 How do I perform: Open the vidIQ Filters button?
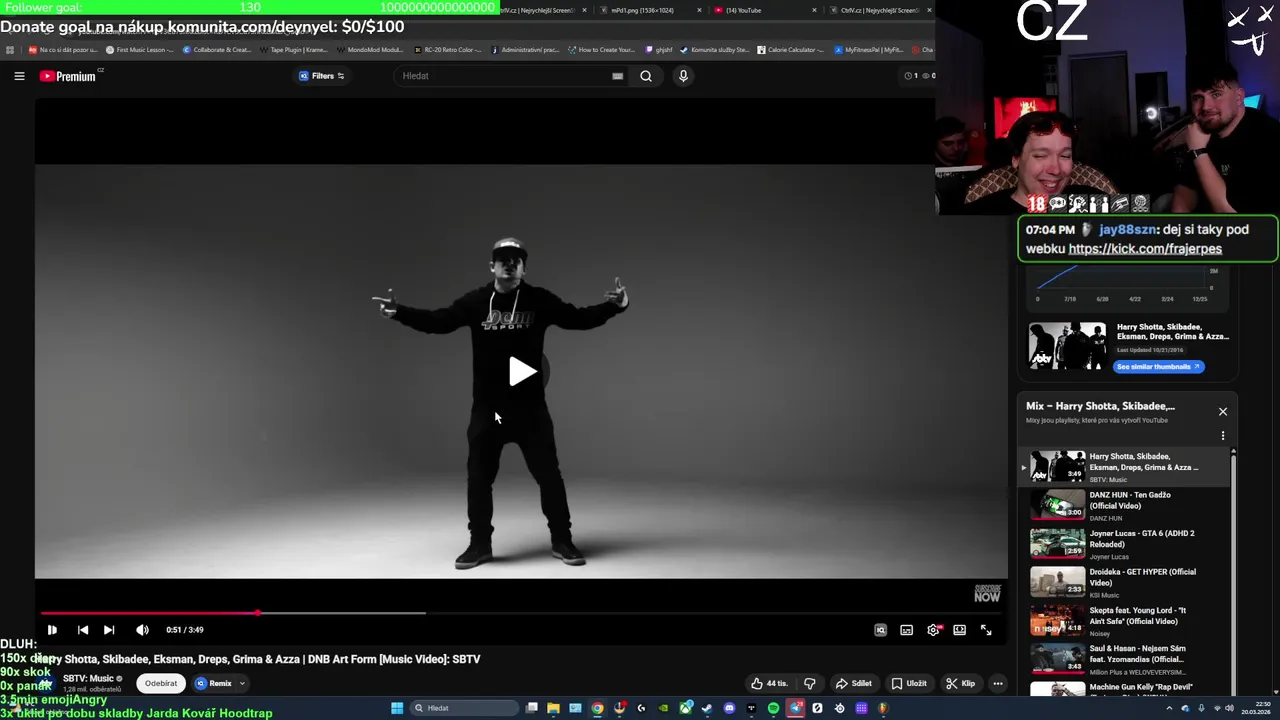pos(322,76)
